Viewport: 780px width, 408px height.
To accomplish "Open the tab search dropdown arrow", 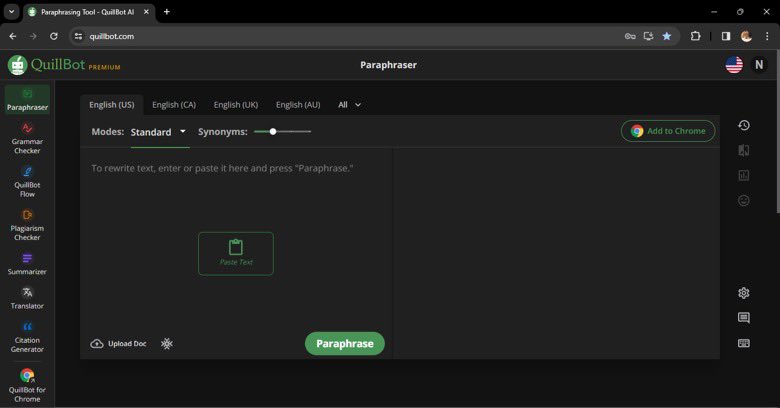I will (11, 11).
